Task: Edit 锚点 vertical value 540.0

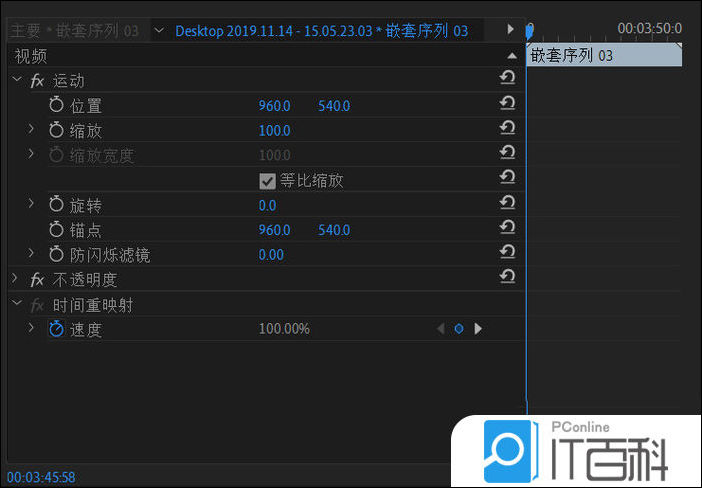Action: tap(334, 230)
